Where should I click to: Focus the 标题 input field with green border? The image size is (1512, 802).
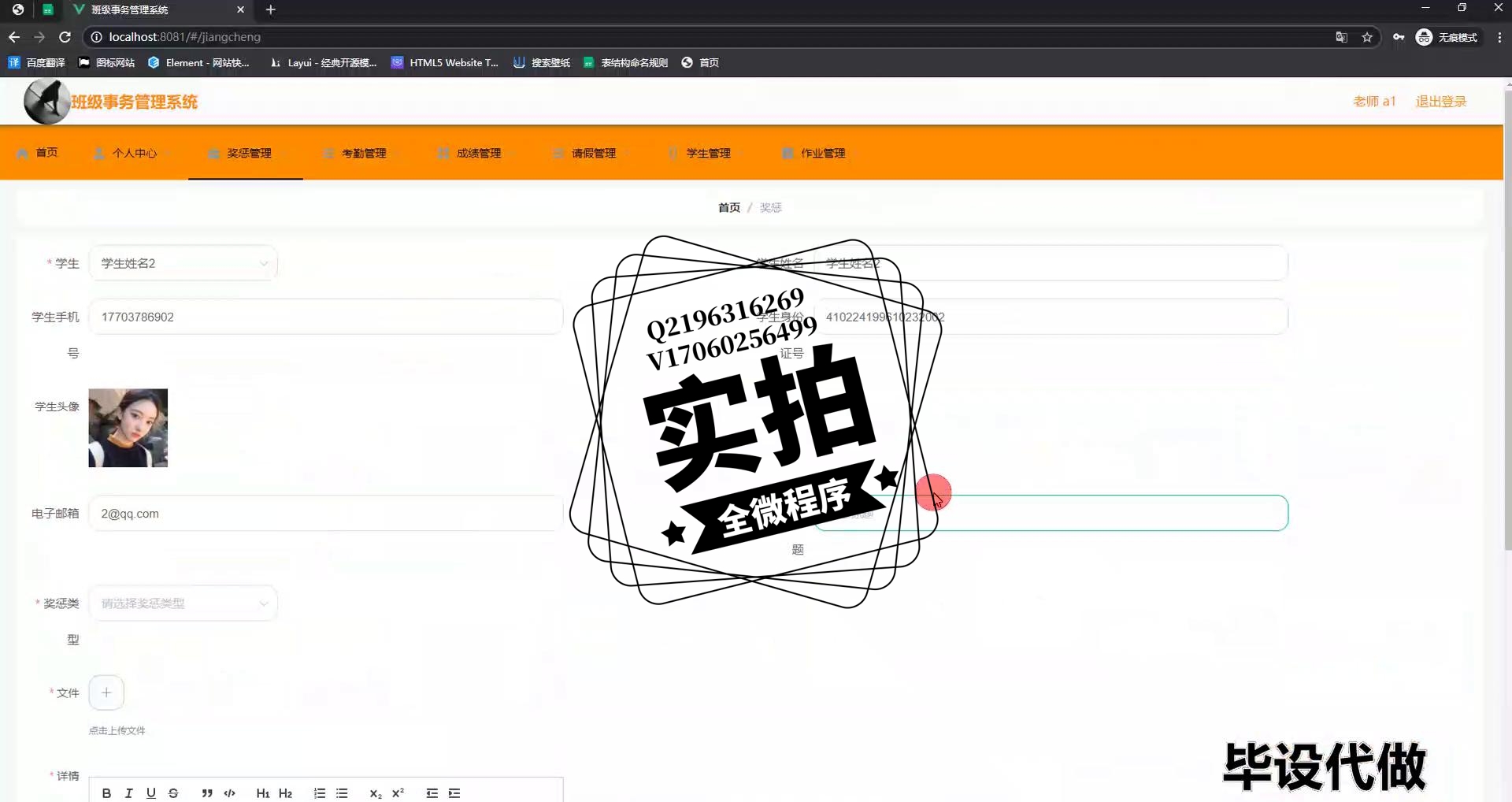point(1051,514)
